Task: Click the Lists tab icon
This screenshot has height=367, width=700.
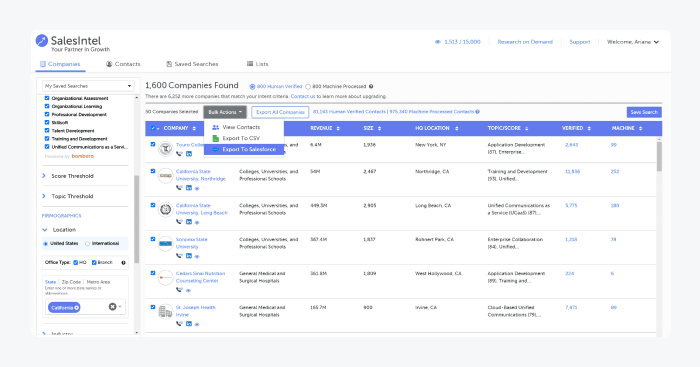Action: (x=250, y=64)
